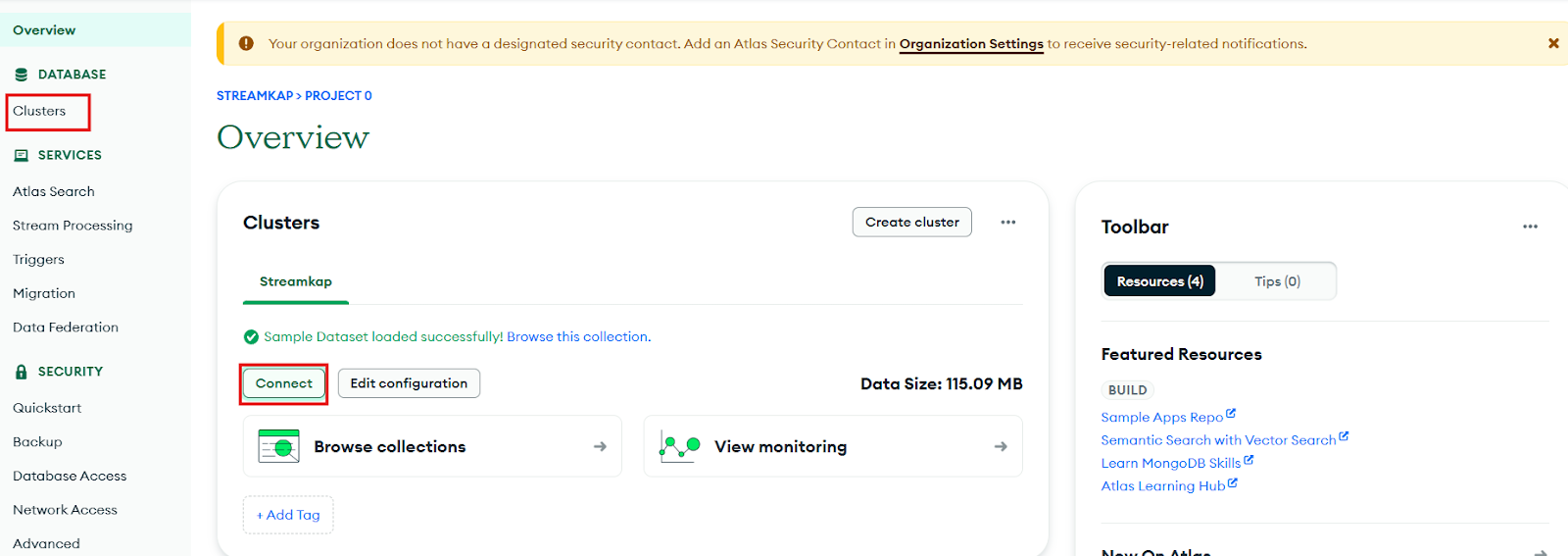
Task: Click the green success checkmark icon
Action: (251, 337)
